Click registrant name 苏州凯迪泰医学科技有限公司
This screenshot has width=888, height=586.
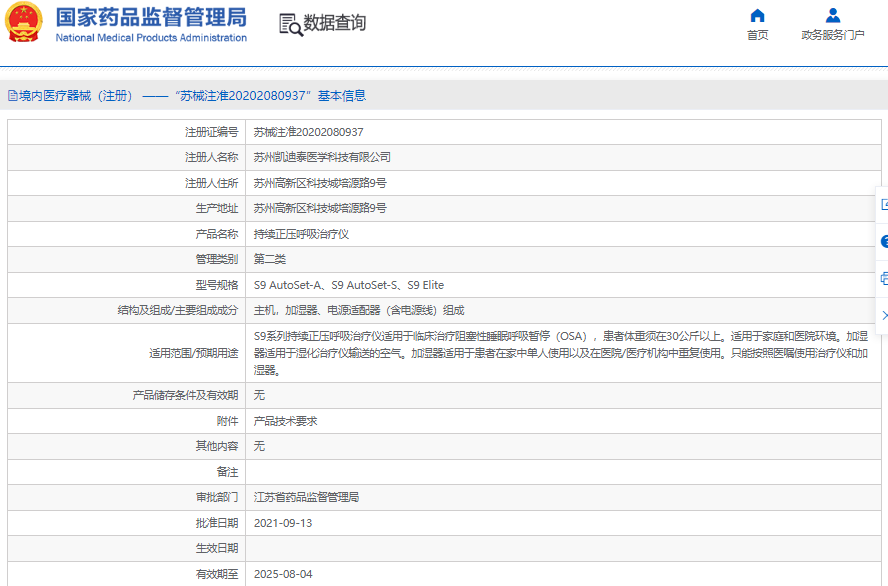[x=322, y=157]
